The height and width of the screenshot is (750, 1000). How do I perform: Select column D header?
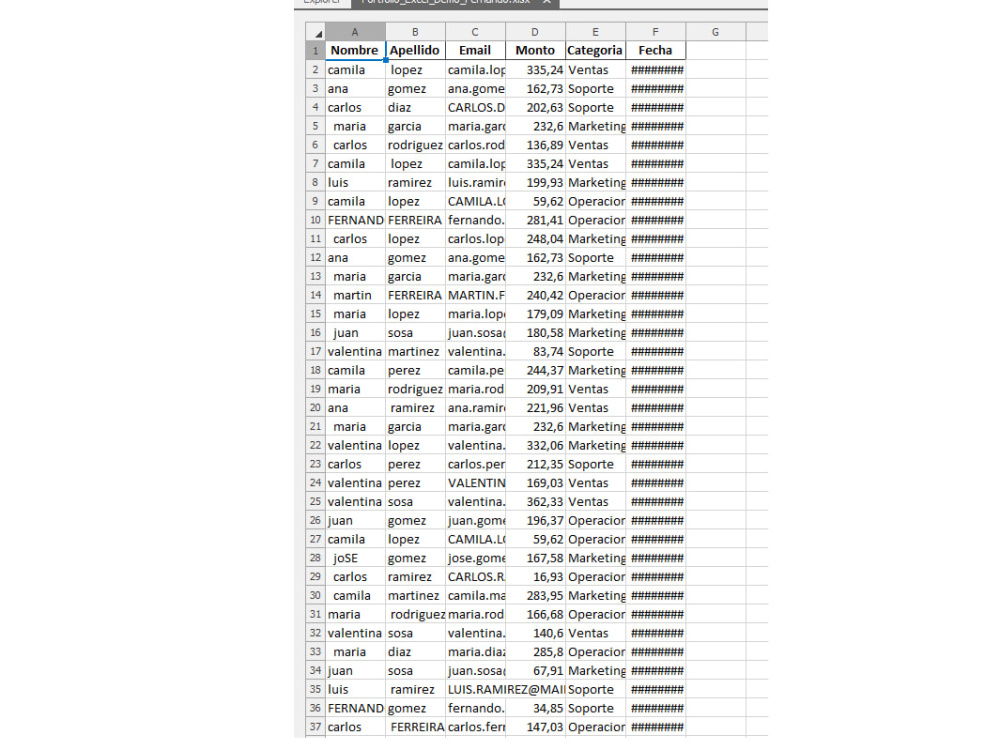point(535,32)
